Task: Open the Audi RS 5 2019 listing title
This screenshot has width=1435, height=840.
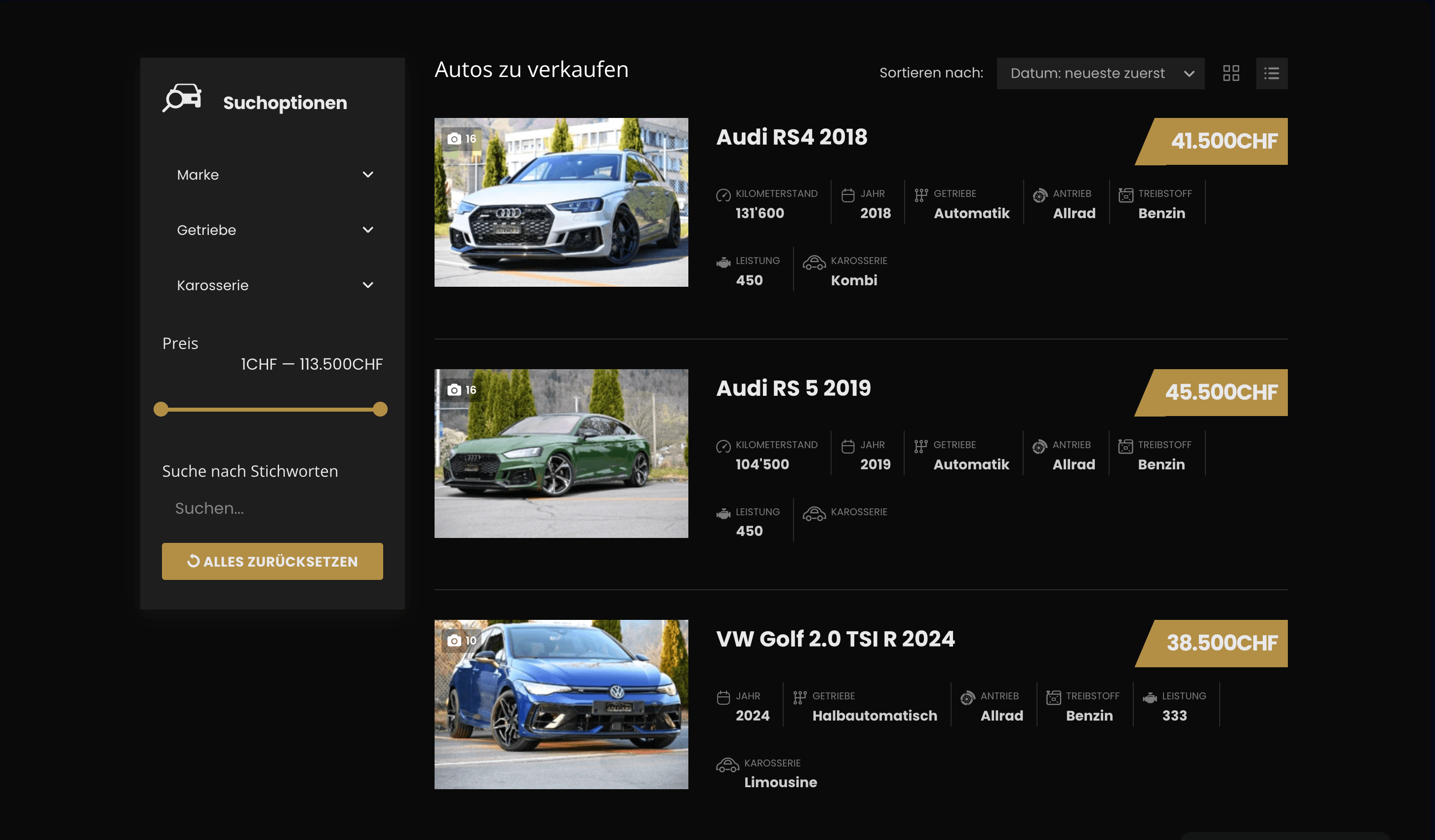Action: click(x=793, y=387)
